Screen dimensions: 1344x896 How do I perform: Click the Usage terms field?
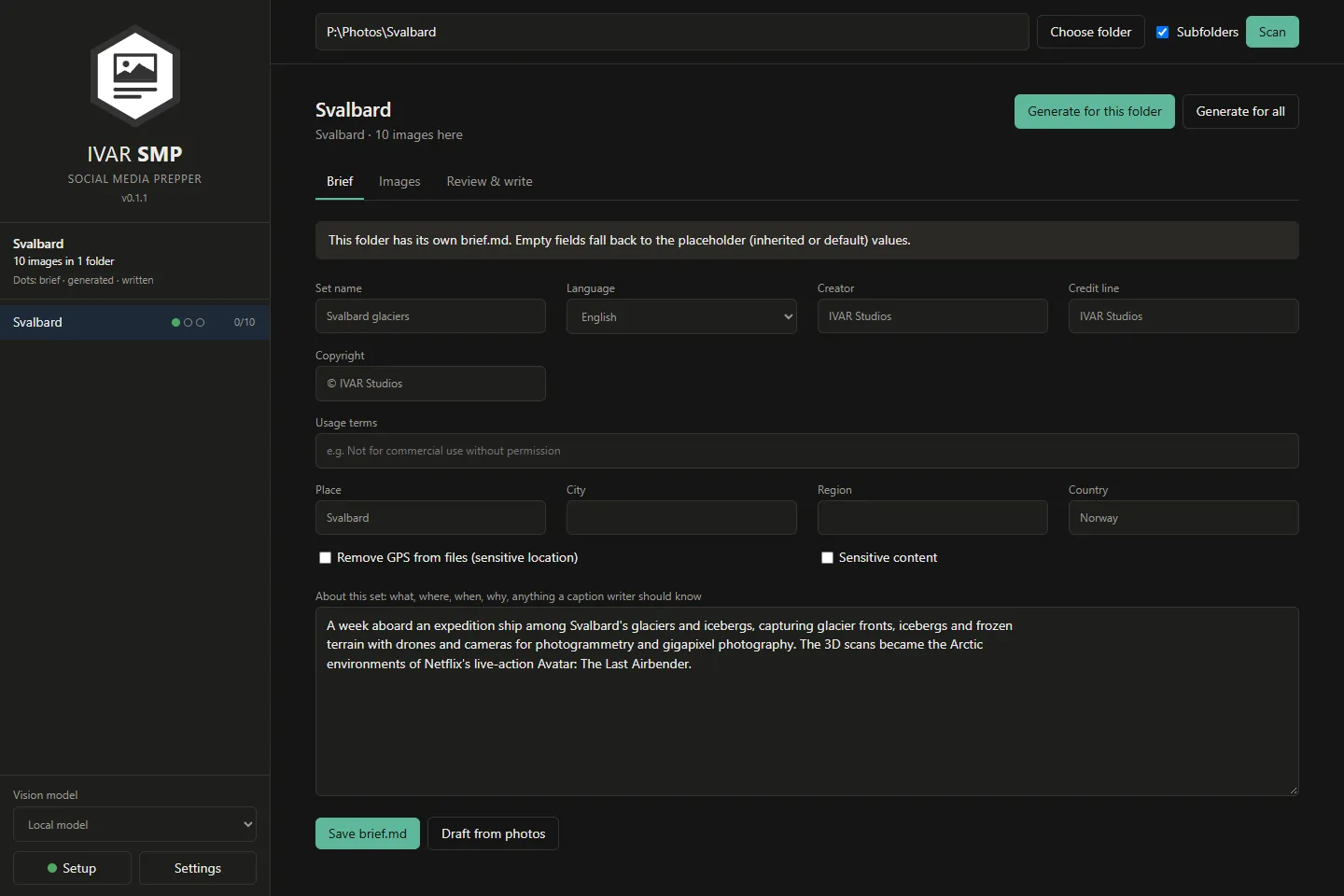(x=807, y=451)
